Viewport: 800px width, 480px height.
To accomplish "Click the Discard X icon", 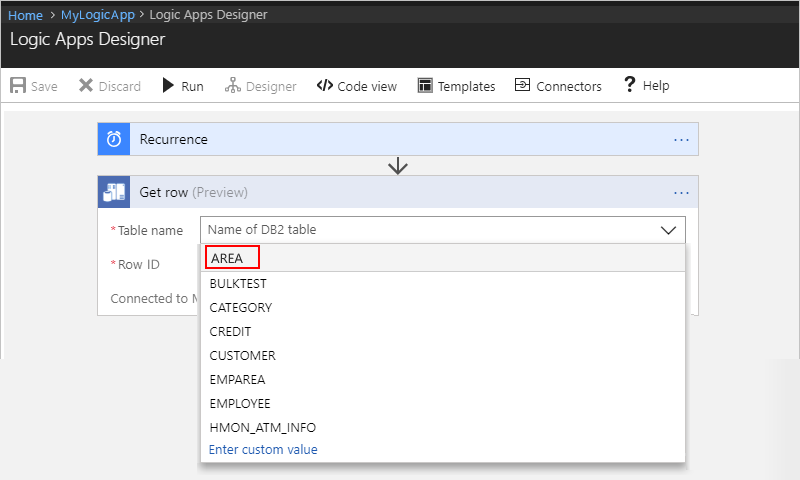I will [x=86, y=85].
